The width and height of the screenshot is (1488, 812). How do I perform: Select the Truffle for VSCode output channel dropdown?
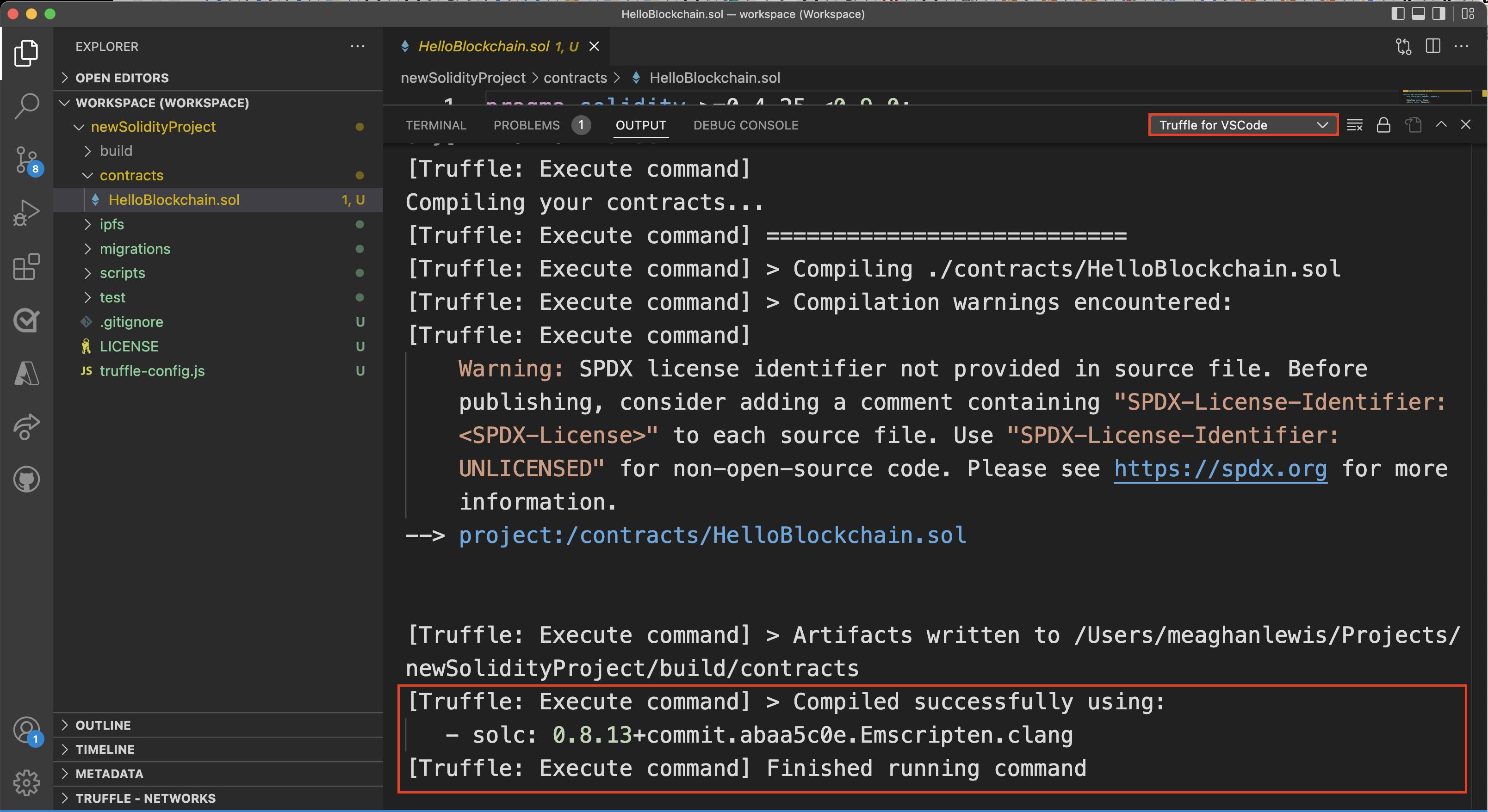1243,125
